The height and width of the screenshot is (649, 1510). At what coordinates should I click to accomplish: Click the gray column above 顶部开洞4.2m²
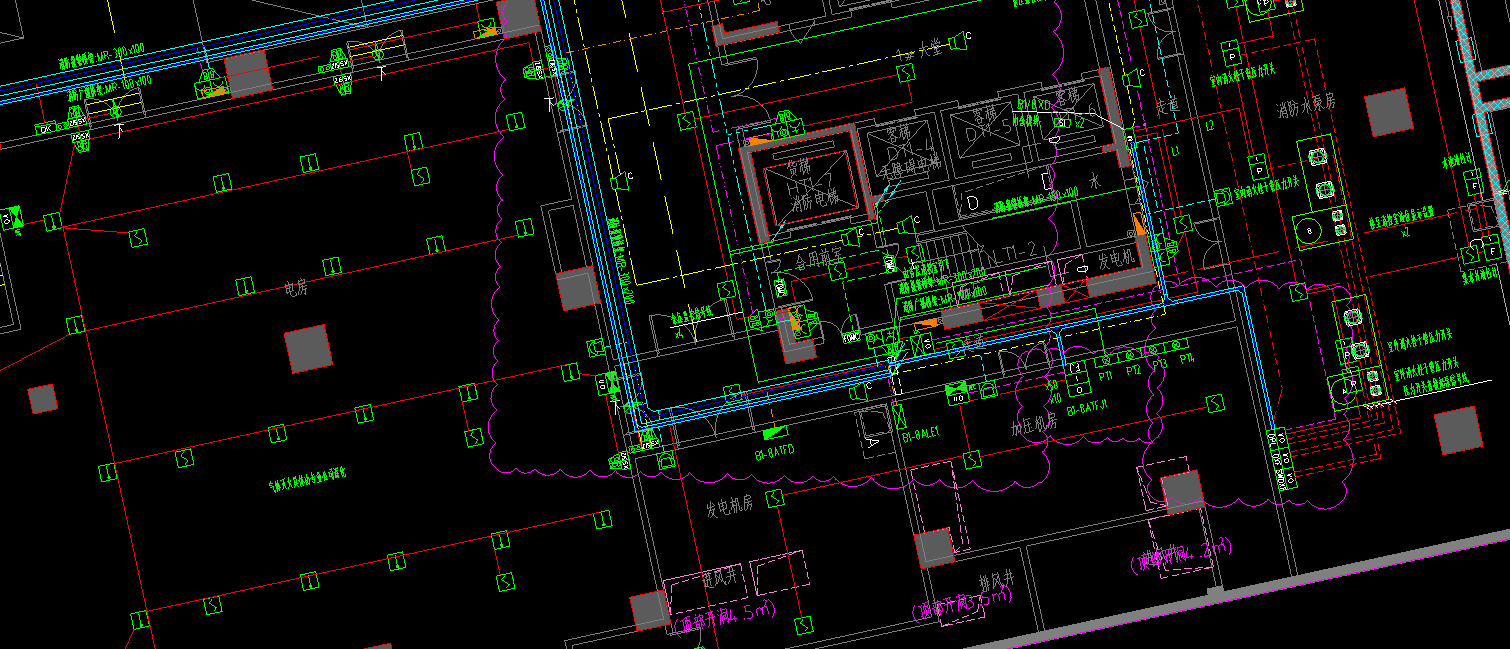pyautogui.click(x=1182, y=492)
